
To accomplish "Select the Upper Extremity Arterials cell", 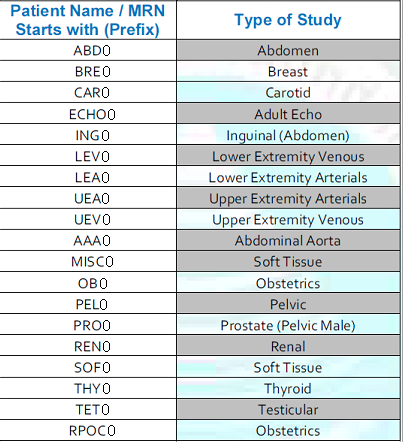I will click(x=288, y=198).
